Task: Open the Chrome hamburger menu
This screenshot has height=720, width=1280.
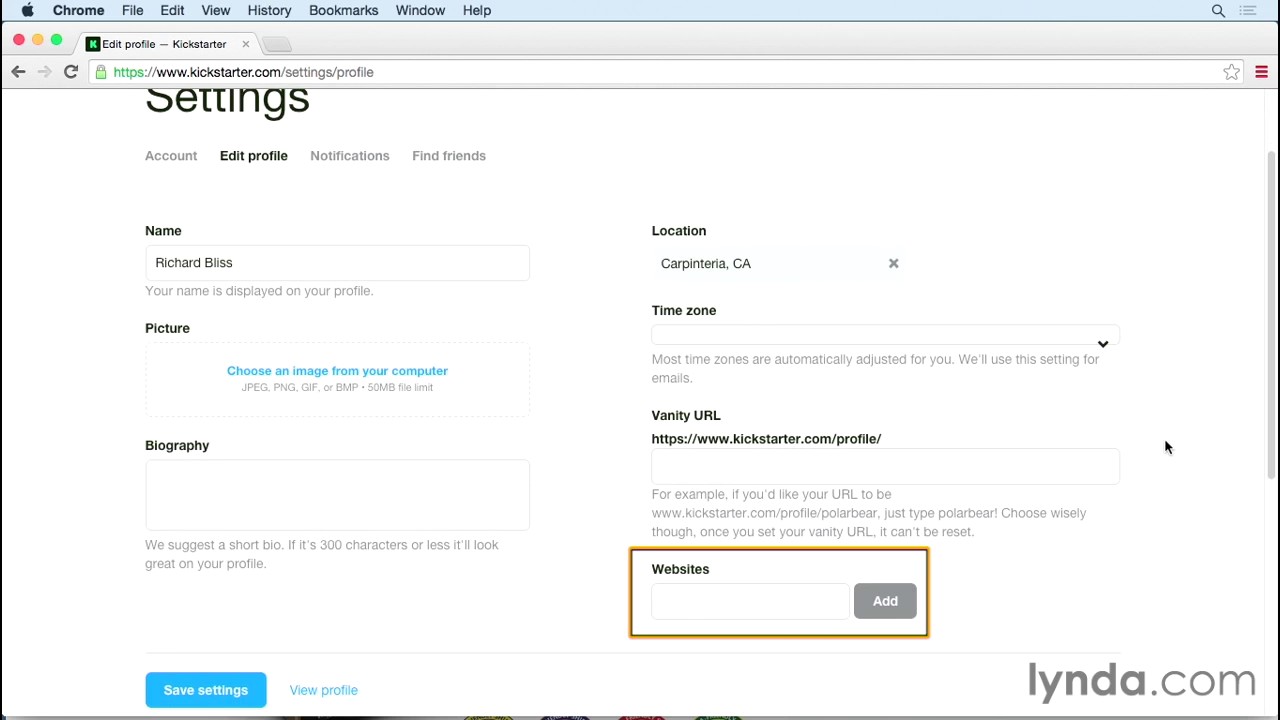Action: (x=1261, y=72)
